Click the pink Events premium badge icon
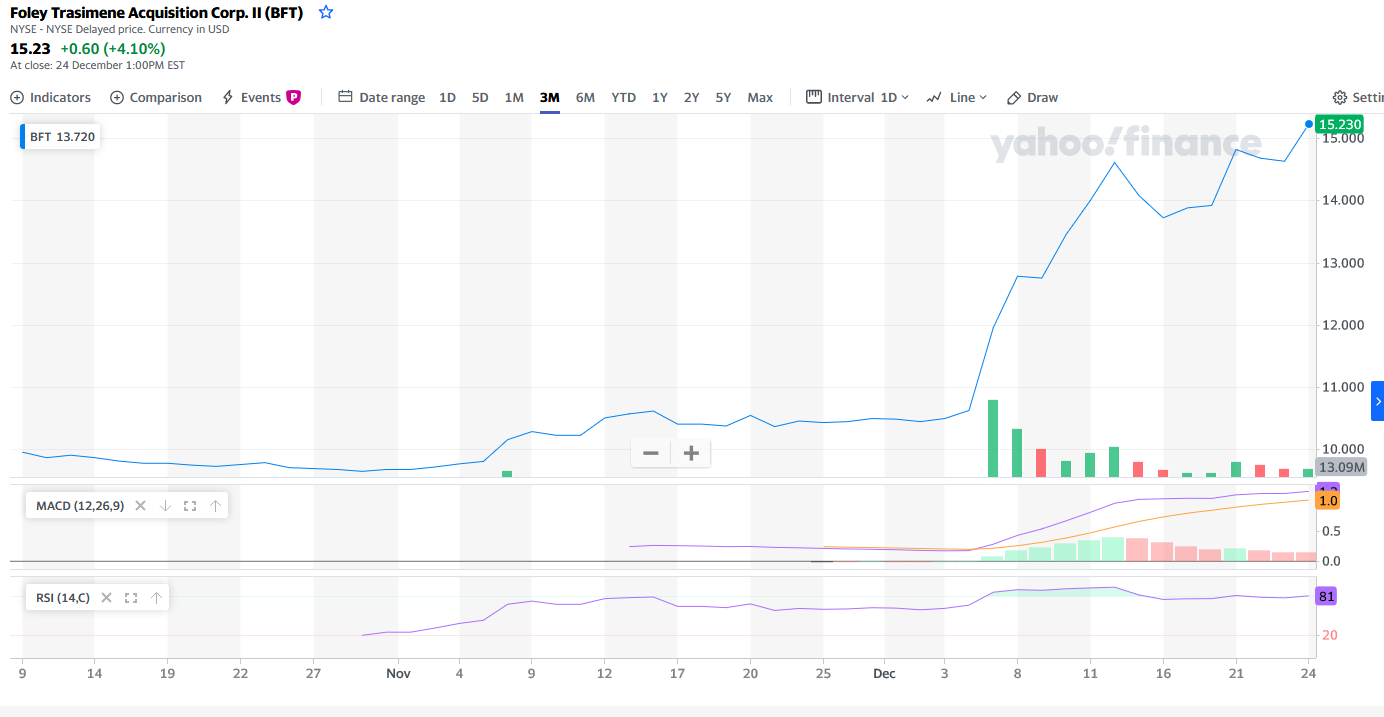 click(x=293, y=97)
